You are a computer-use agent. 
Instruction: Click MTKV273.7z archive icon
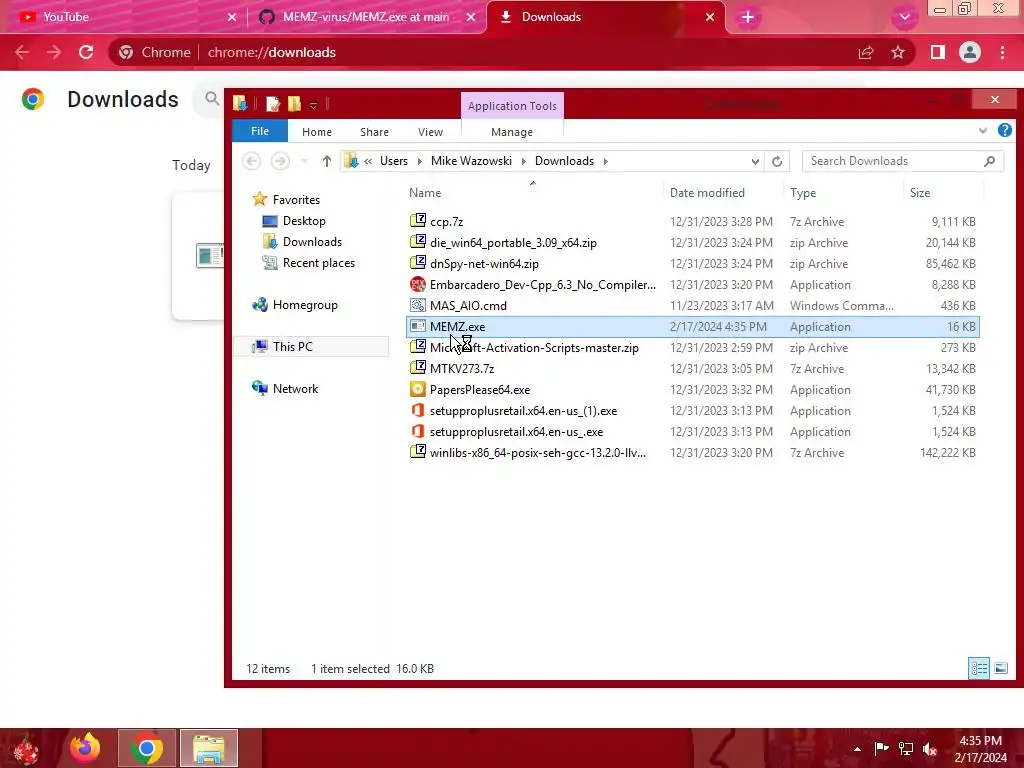point(418,368)
